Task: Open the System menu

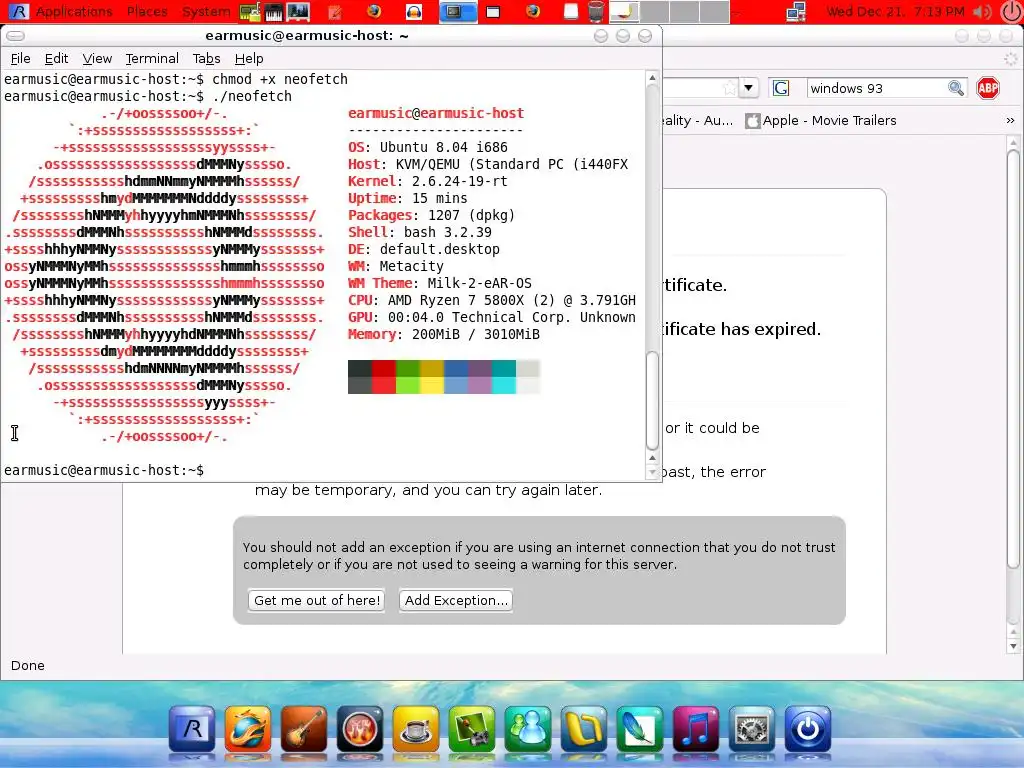Action: click(x=206, y=11)
